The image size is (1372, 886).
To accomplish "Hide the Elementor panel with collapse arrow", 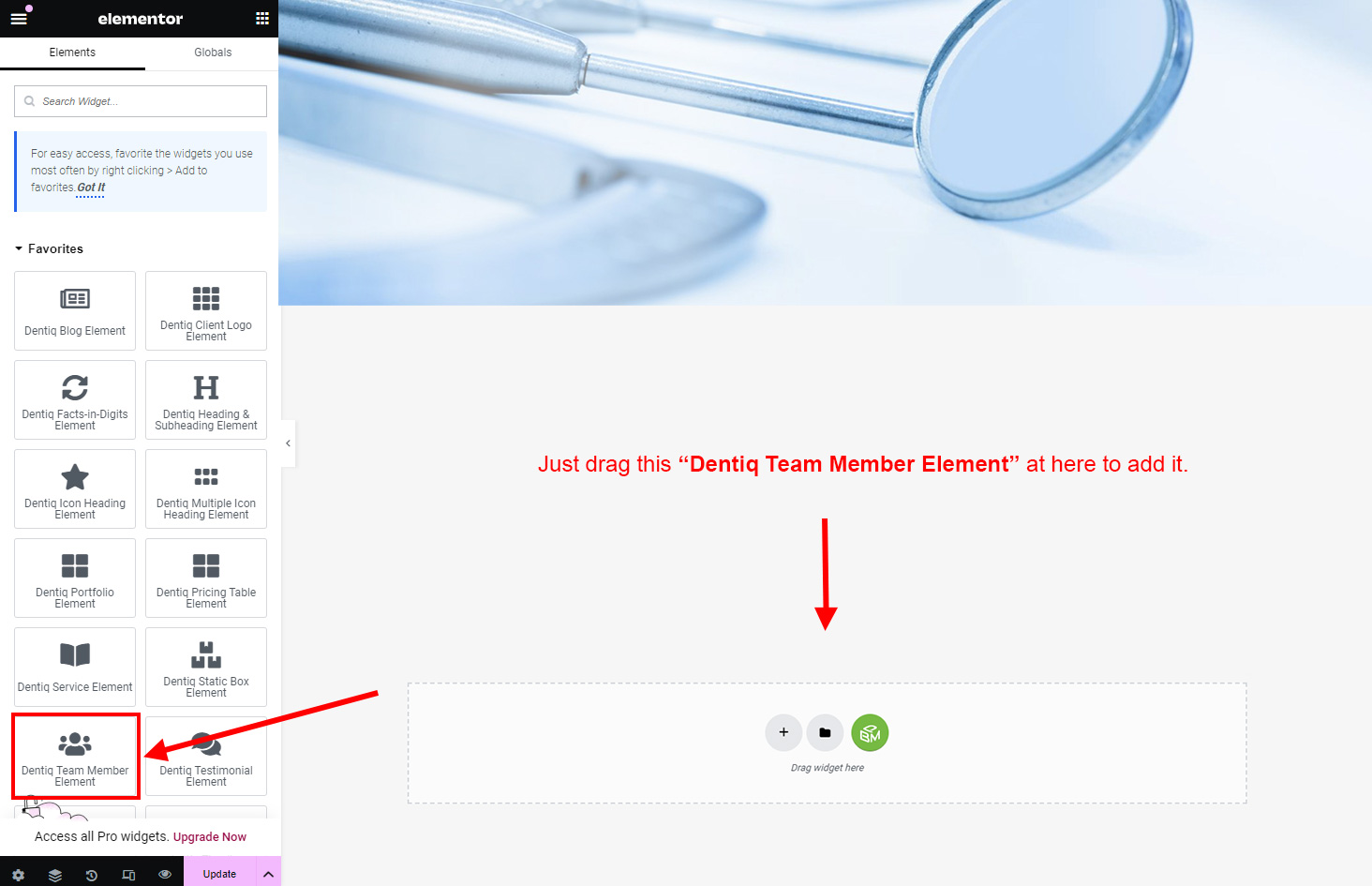I will (288, 443).
